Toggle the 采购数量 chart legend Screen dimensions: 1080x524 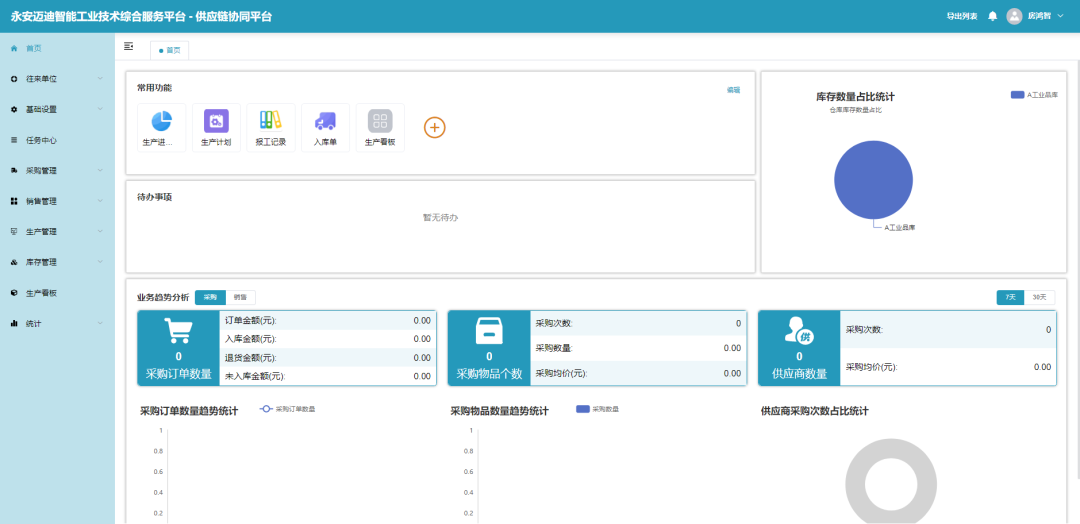point(597,409)
